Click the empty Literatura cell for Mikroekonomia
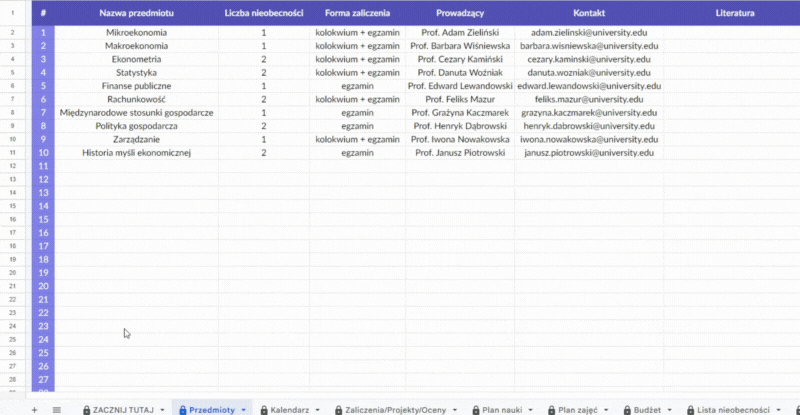800x415 pixels. tap(732, 33)
